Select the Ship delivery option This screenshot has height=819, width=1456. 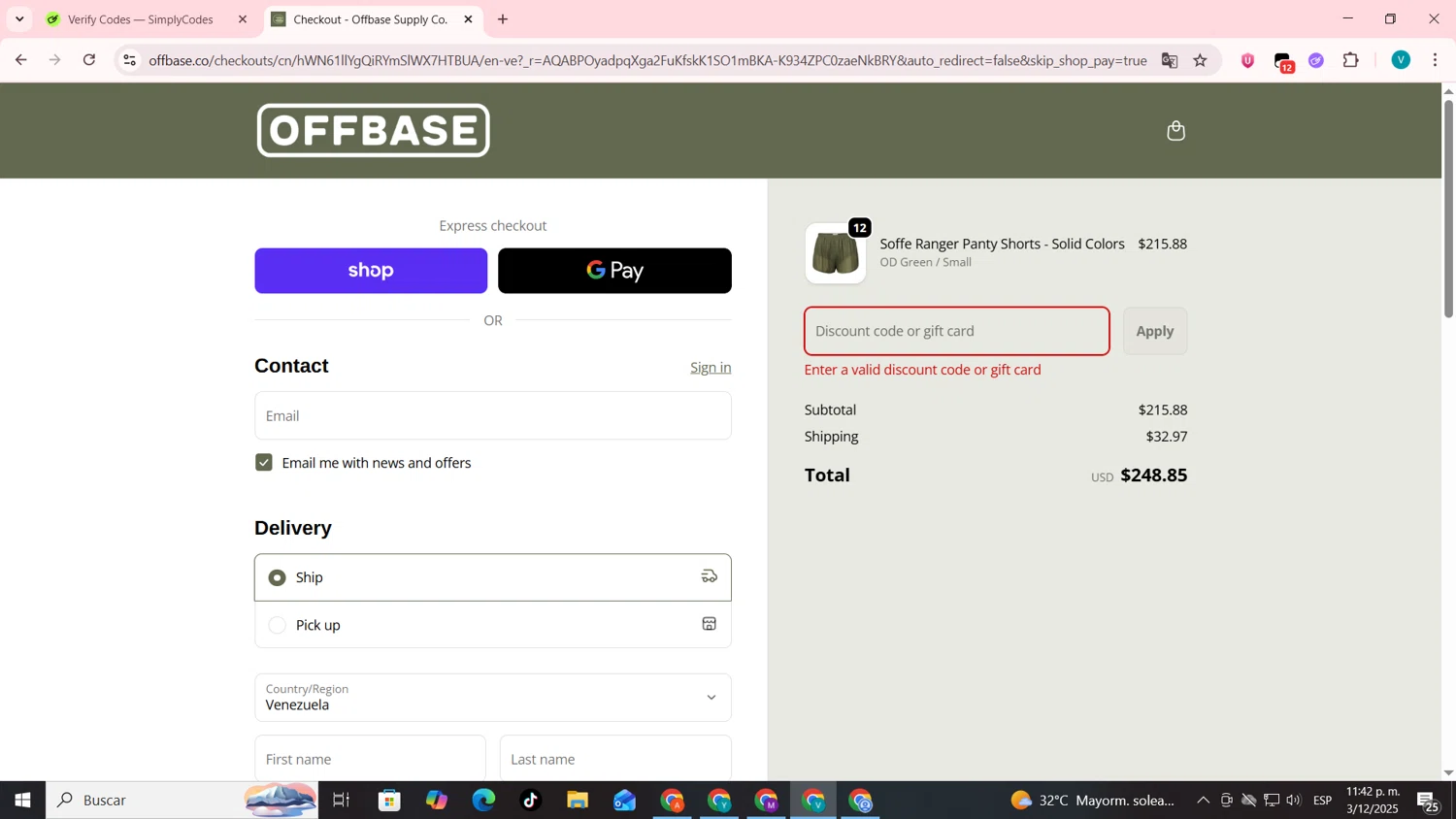point(492,577)
